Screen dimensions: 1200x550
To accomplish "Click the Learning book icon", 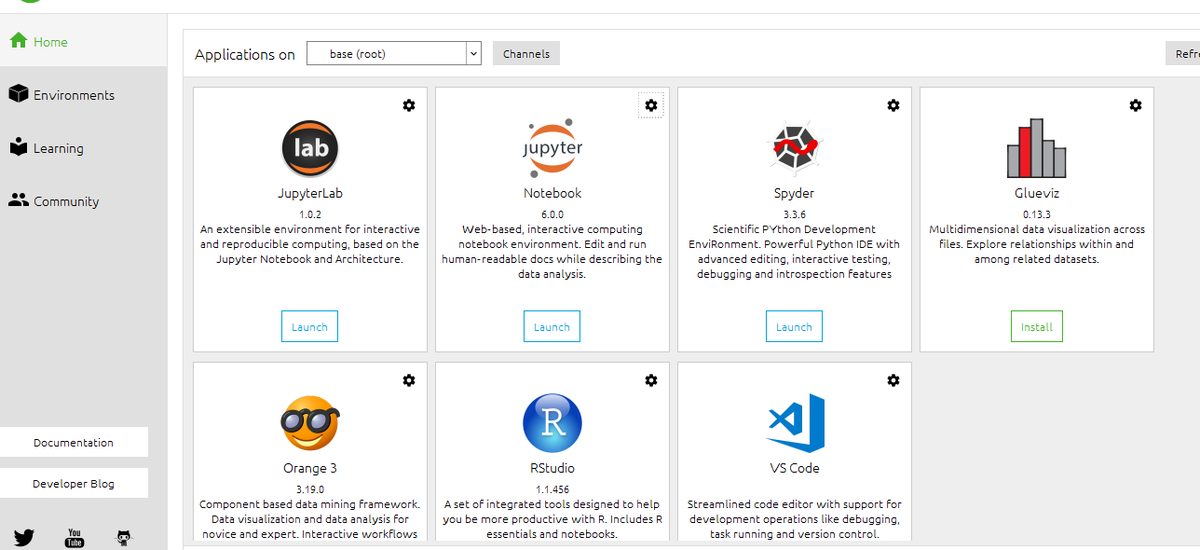I will point(17,147).
